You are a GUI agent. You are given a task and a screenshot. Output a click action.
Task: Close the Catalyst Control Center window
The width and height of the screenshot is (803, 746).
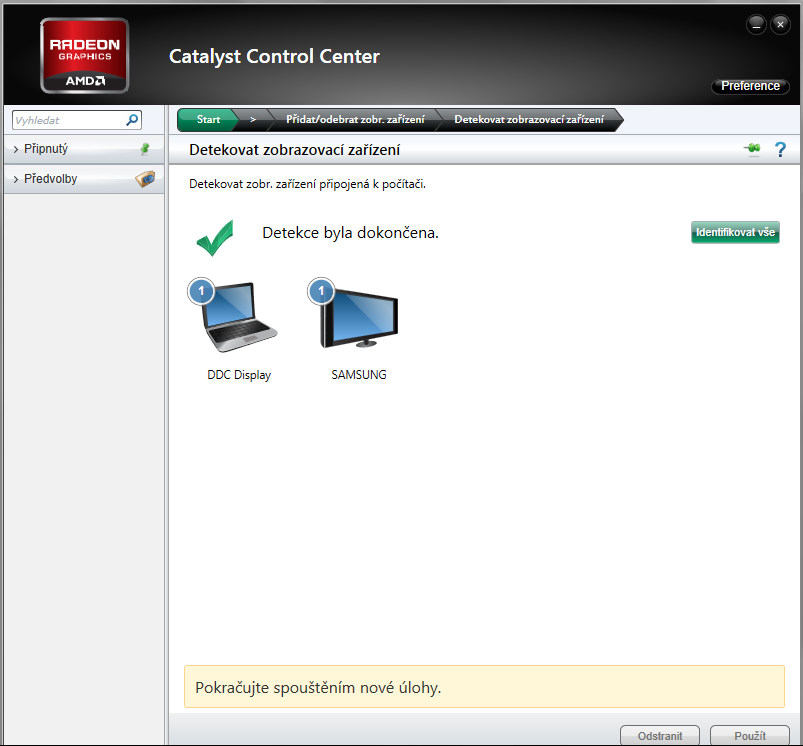pos(780,25)
